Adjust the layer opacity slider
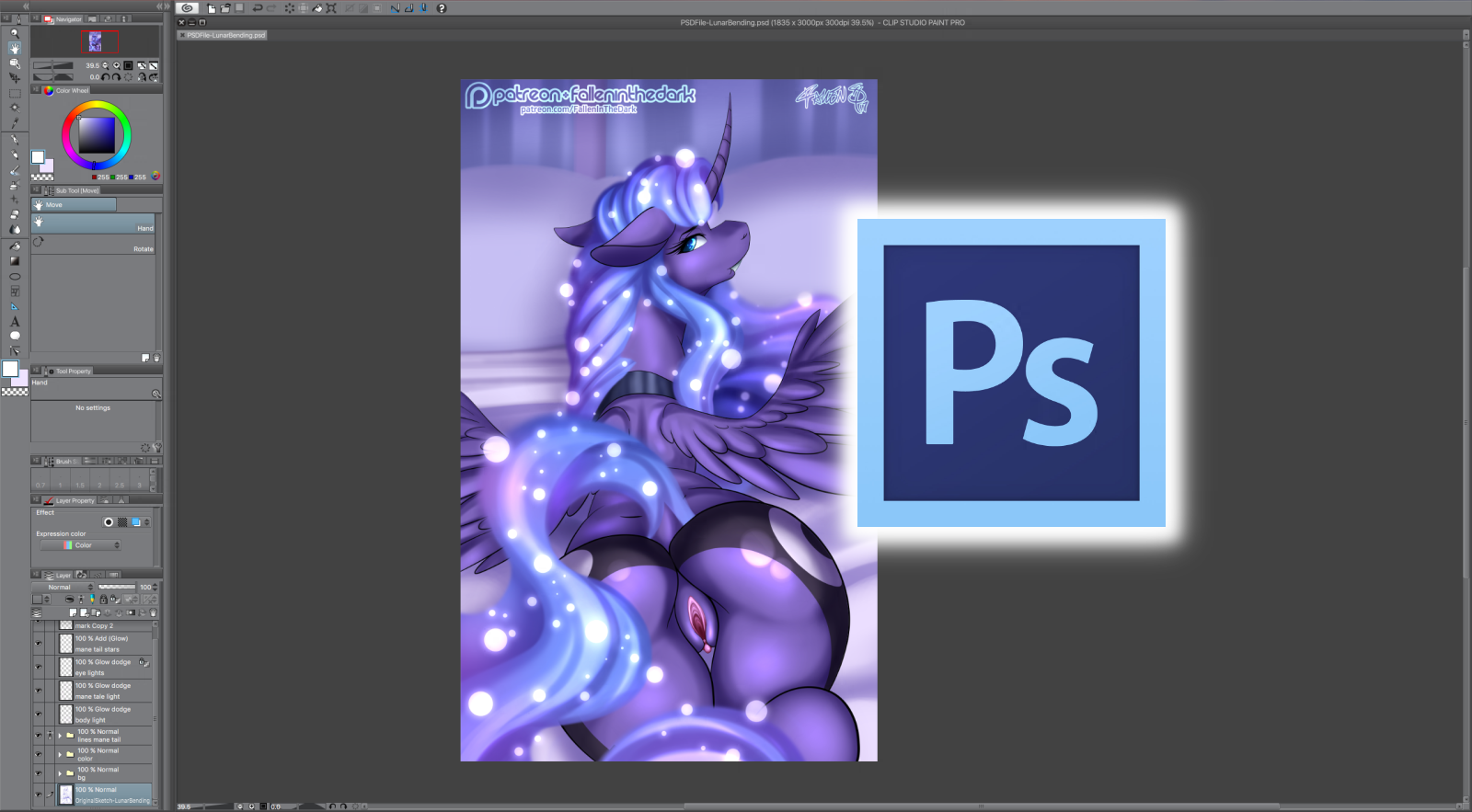The width and height of the screenshot is (1472, 812). point(117,587)
